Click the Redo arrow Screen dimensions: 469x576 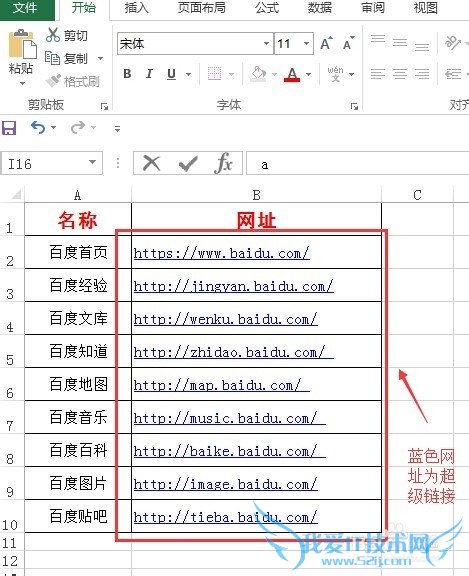coord(78,127)
